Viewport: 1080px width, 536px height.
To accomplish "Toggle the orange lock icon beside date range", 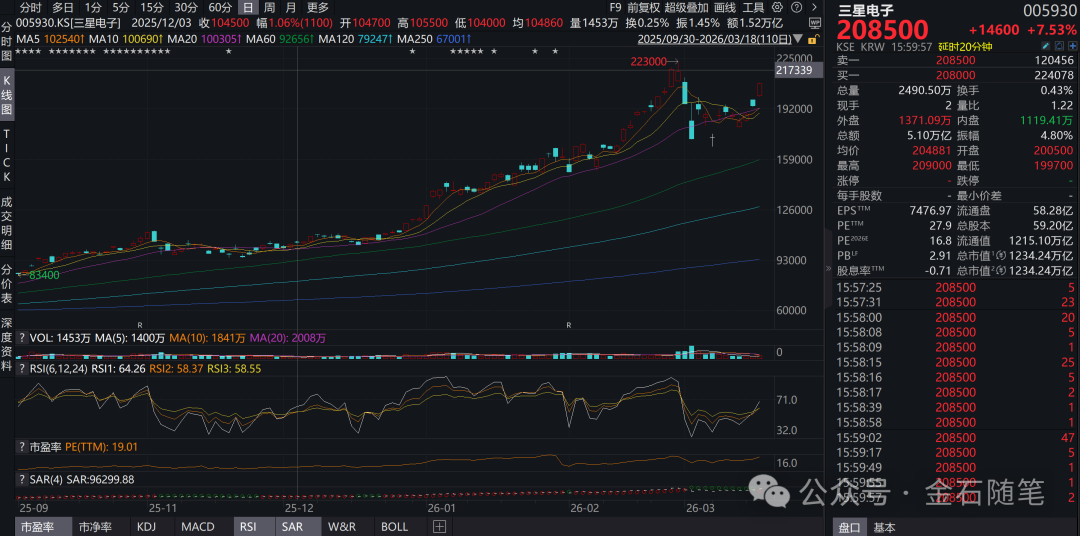I will coord(814,39).
